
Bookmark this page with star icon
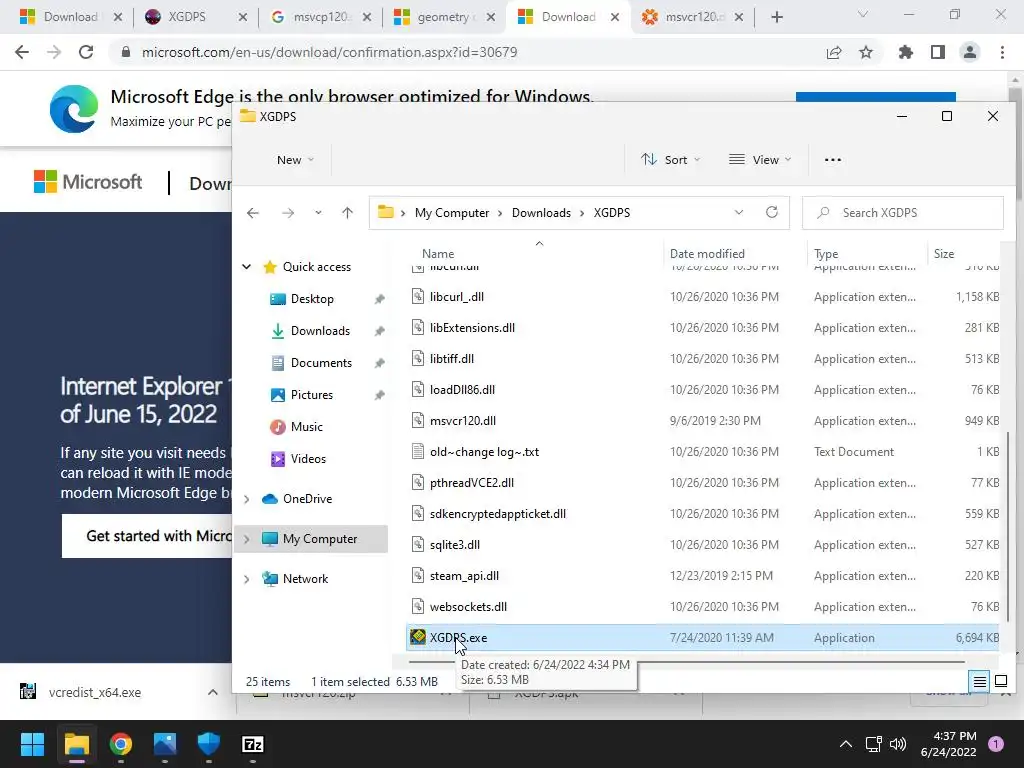click(x=866, y=52)
